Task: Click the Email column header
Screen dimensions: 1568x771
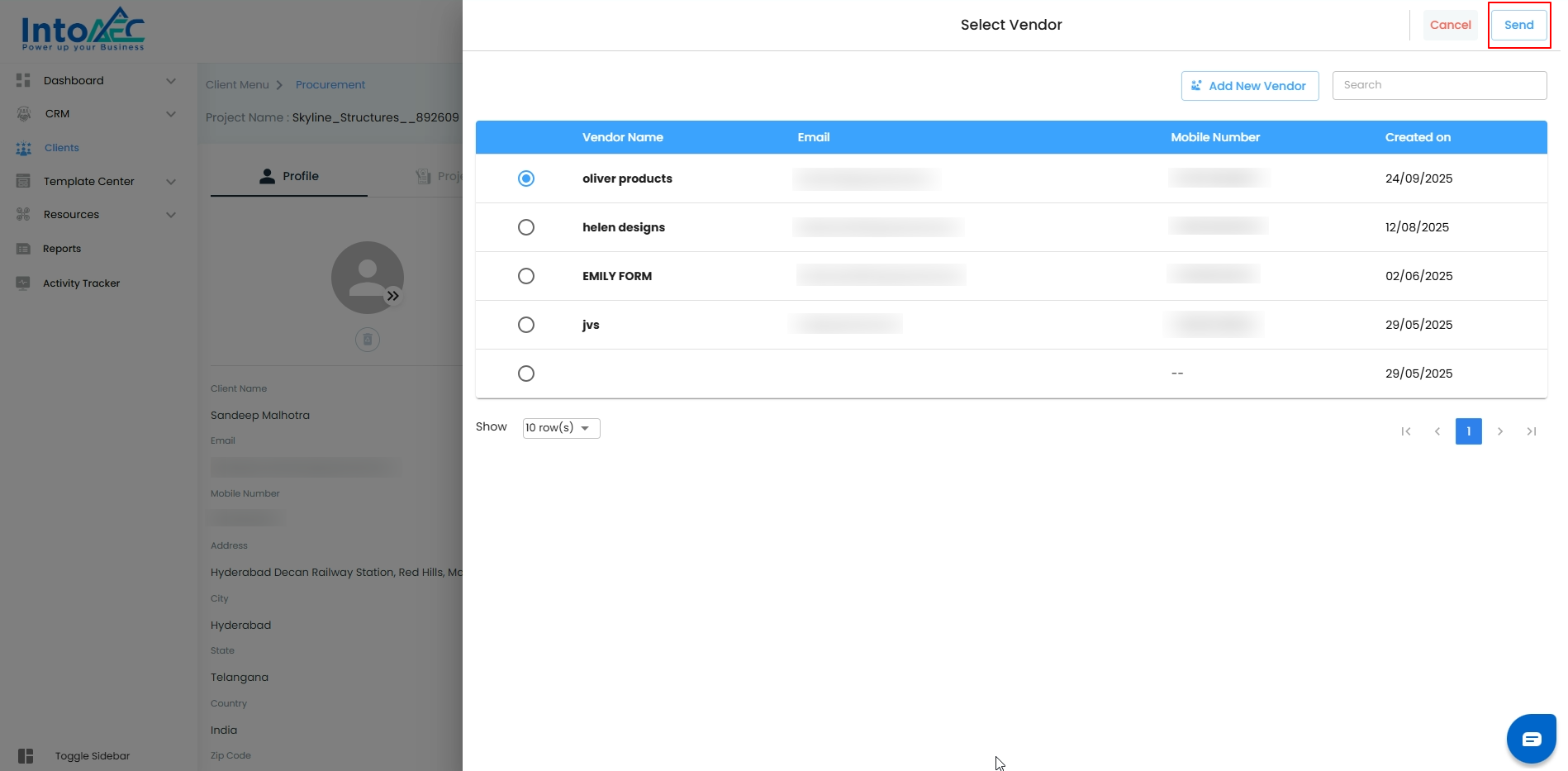Action: pyautogui.click(x=814, y=137)
